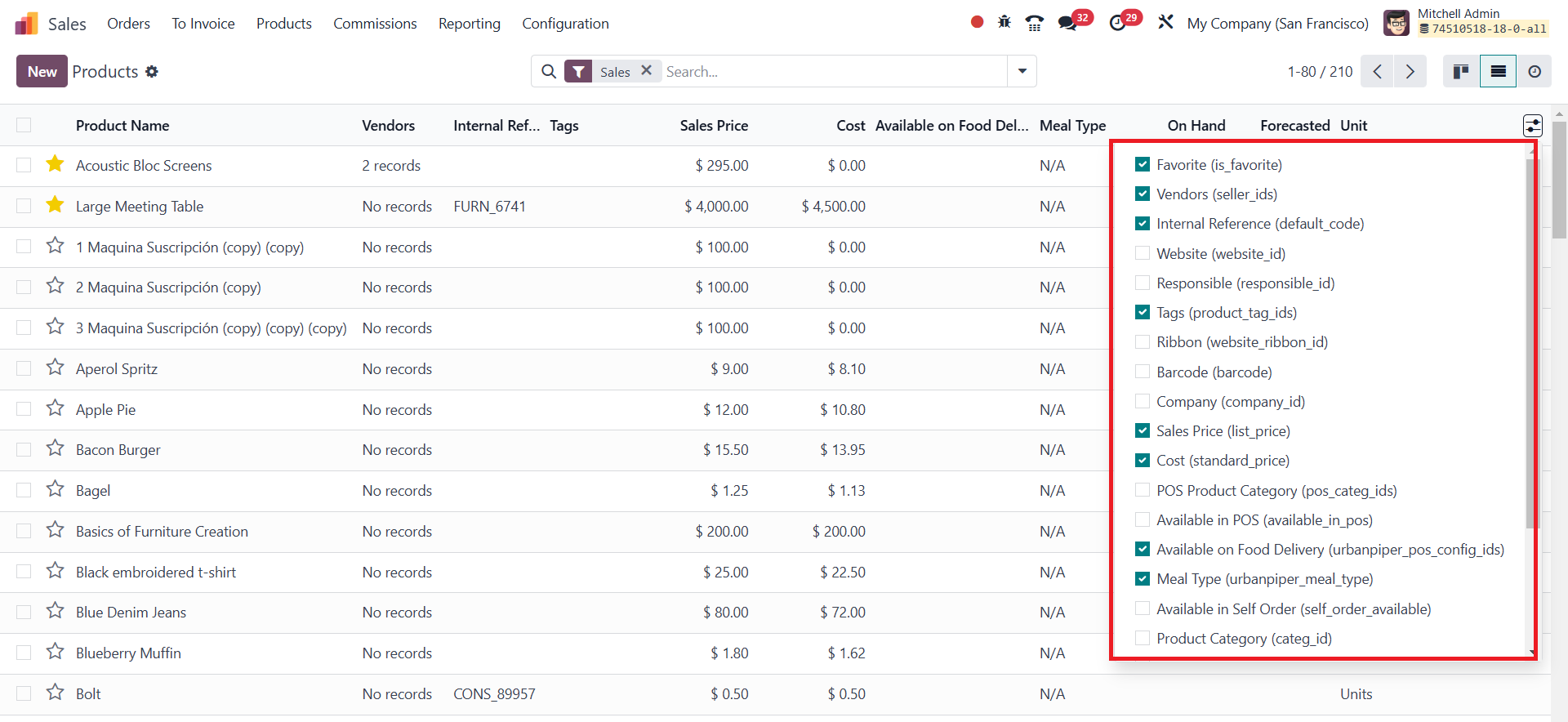This screenshot has height=722, width=1568.
Task: Unfavorite Large Meeting Table star
Action: tap(55, 205)
